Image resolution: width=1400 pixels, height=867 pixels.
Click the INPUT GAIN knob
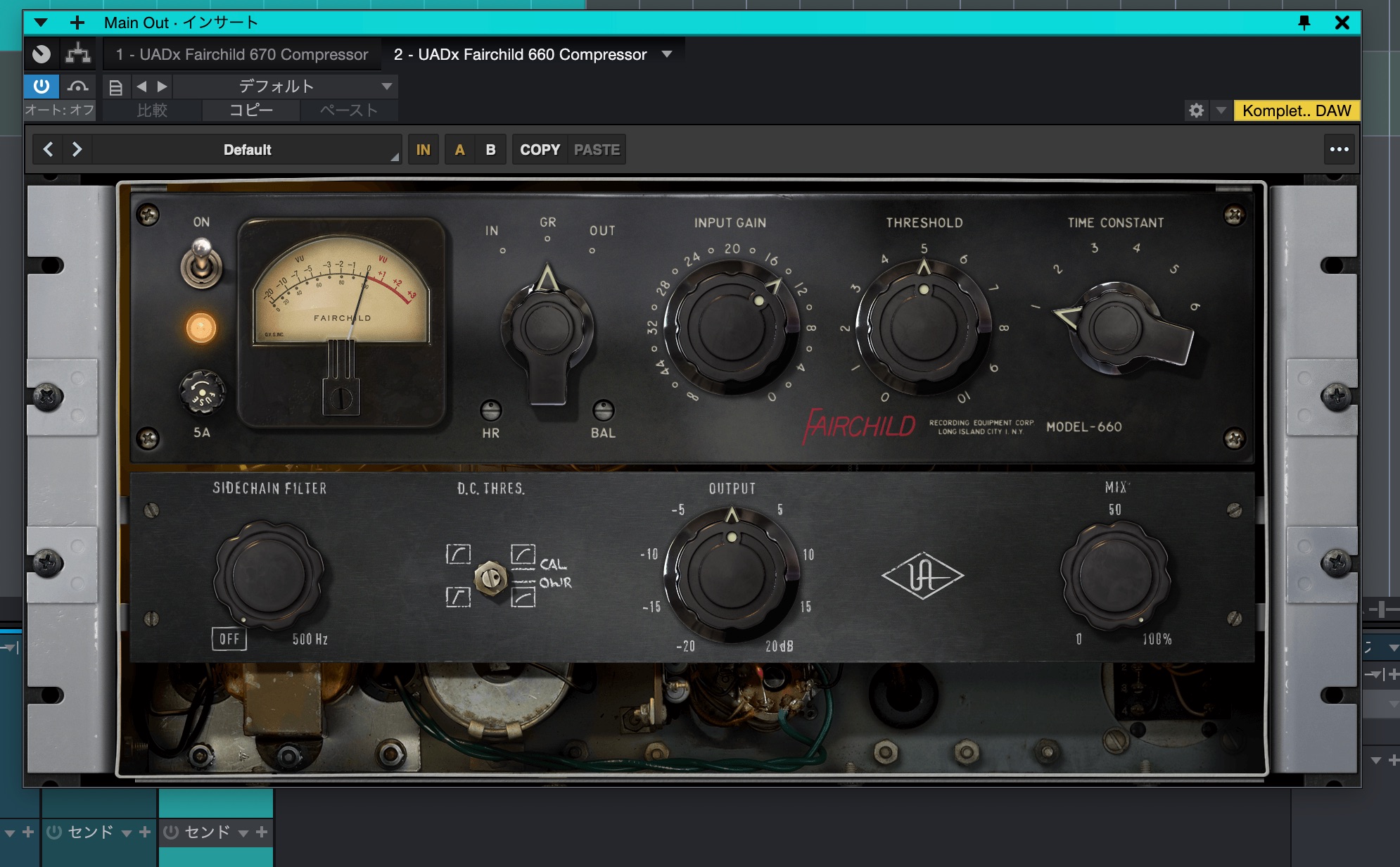[731, 327]
